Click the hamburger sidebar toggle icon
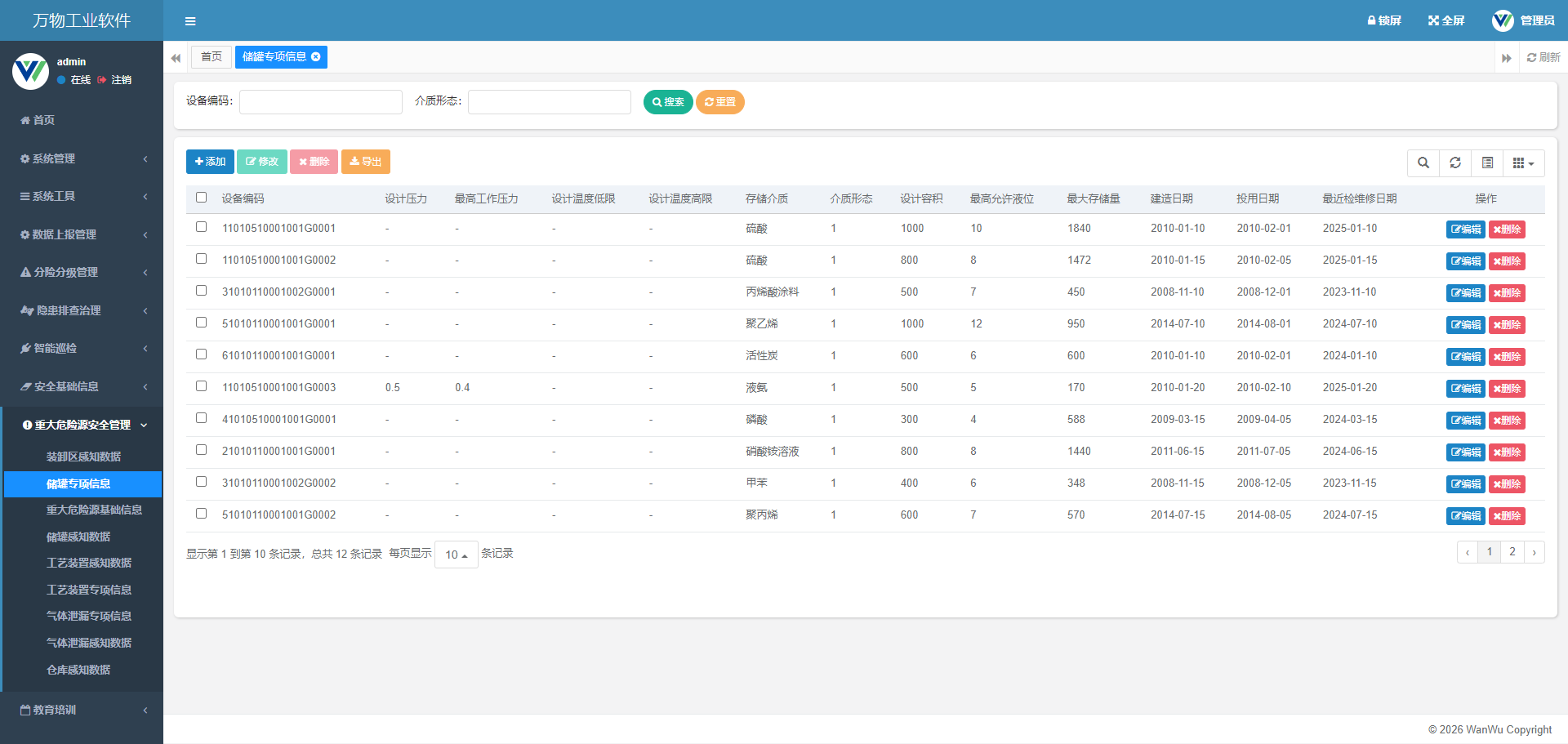 pyautogui.click(x=190, y=21)
